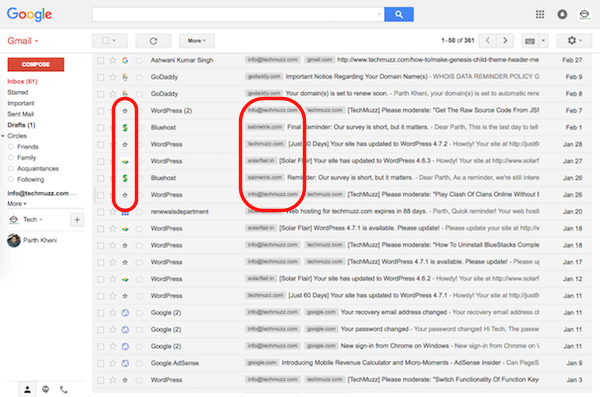
Task: Click the Google logo
Action: (29, 15)
